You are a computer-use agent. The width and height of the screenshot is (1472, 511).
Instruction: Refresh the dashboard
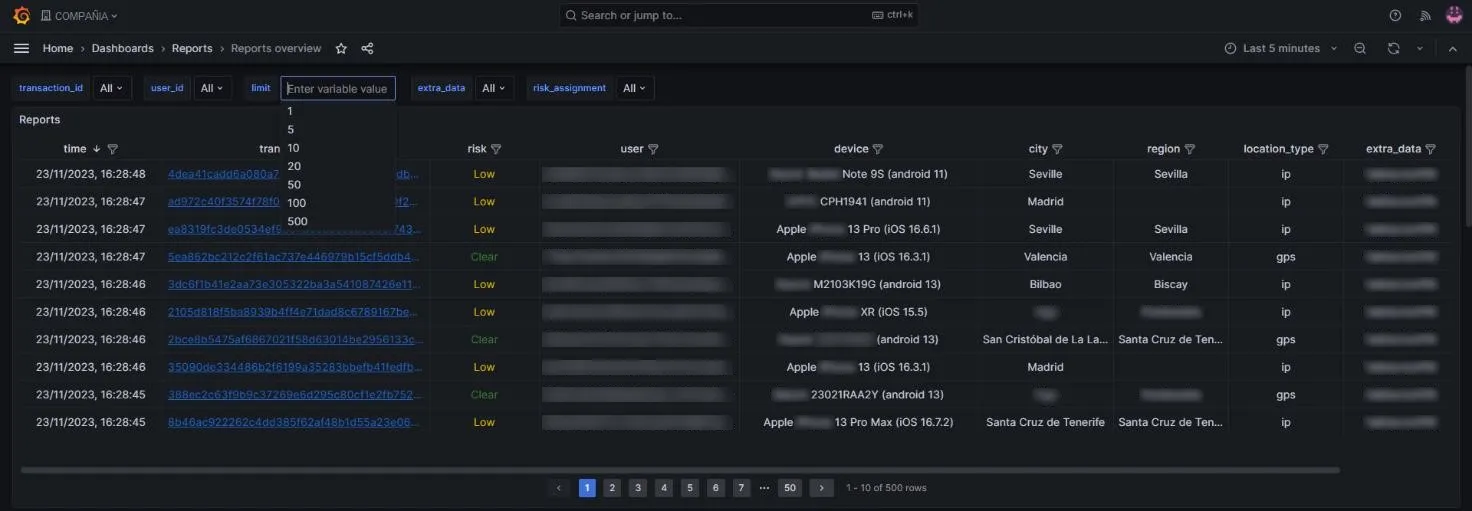point(1393,48)
